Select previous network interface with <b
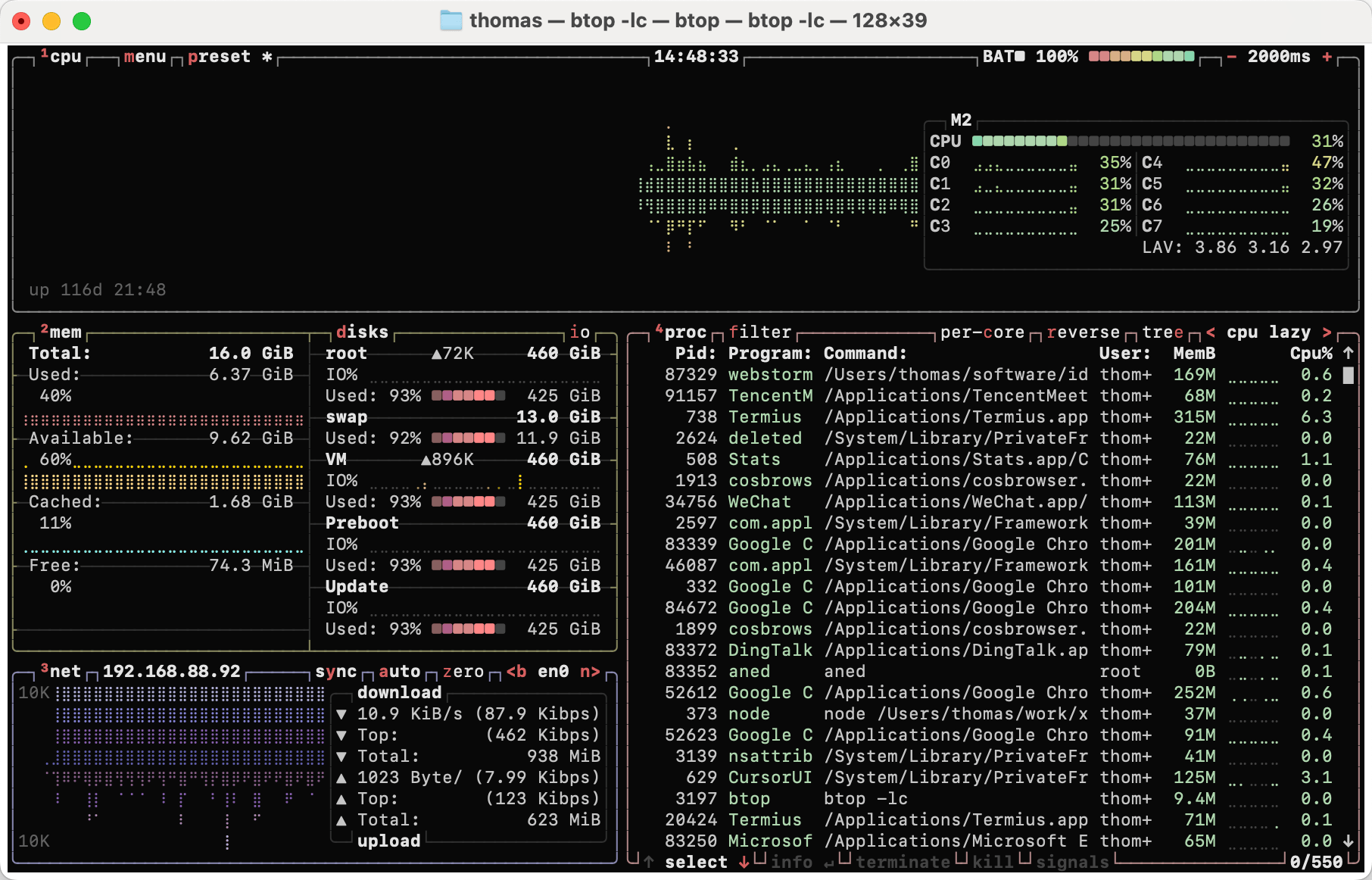This screenshot has width=1372, height=880. (516, 671)
